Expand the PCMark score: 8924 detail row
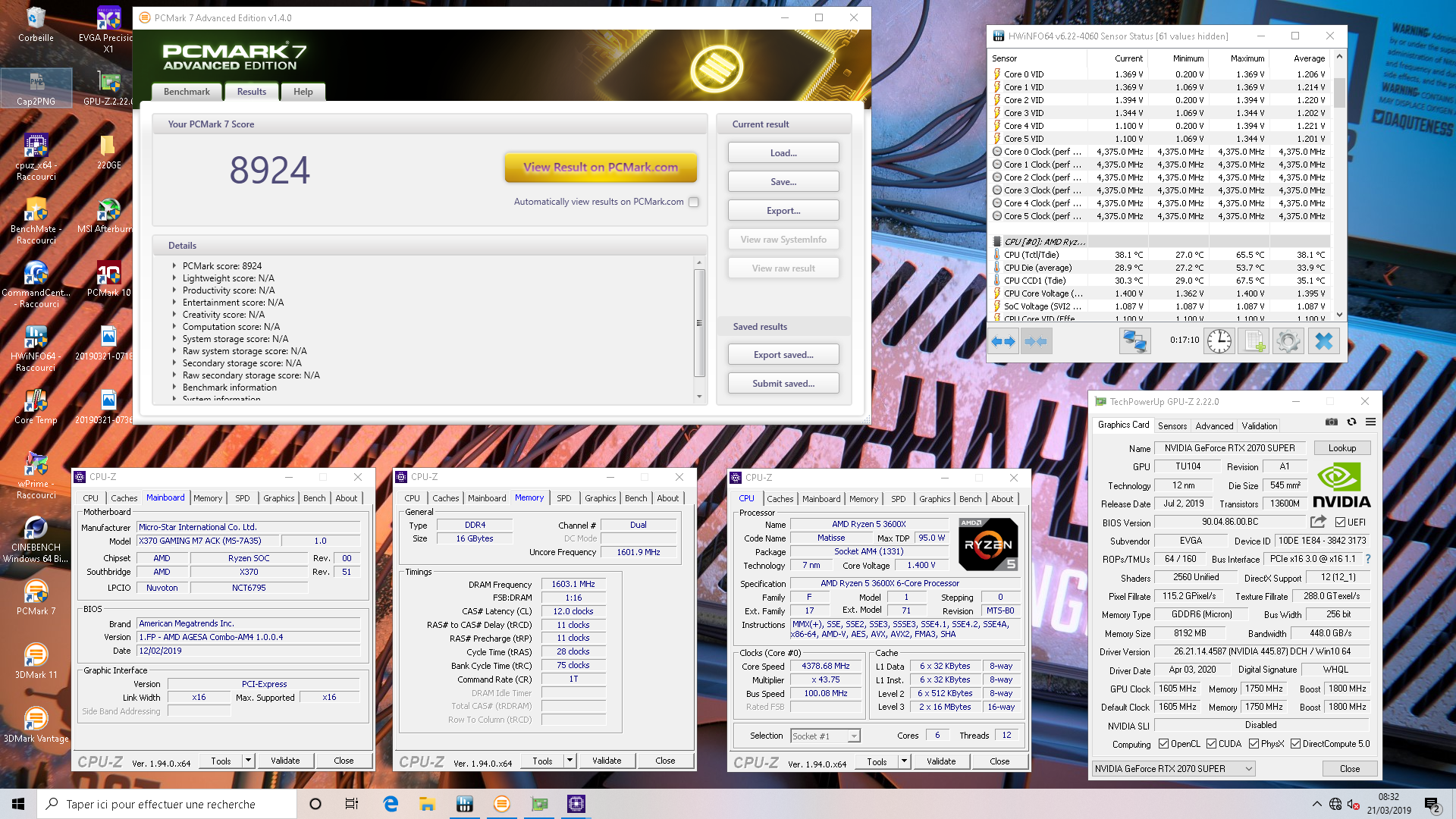The width and height of the screenshot is (1456, 819). pos(174,265)
